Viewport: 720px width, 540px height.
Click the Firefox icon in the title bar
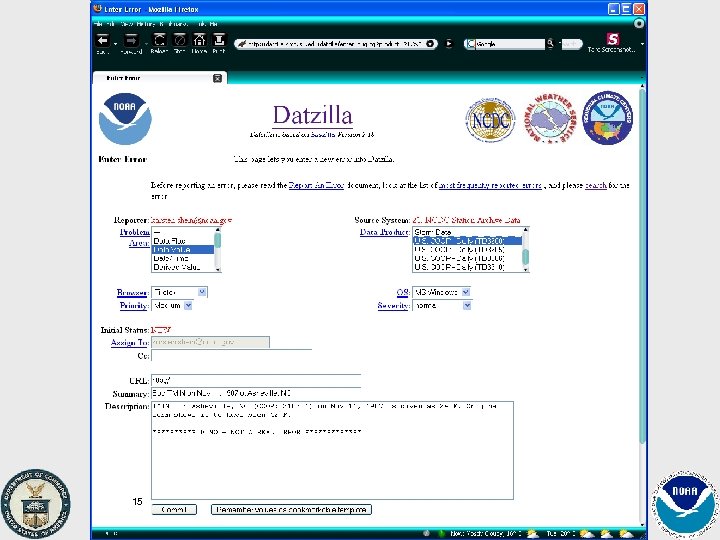(x=97, y=8)
